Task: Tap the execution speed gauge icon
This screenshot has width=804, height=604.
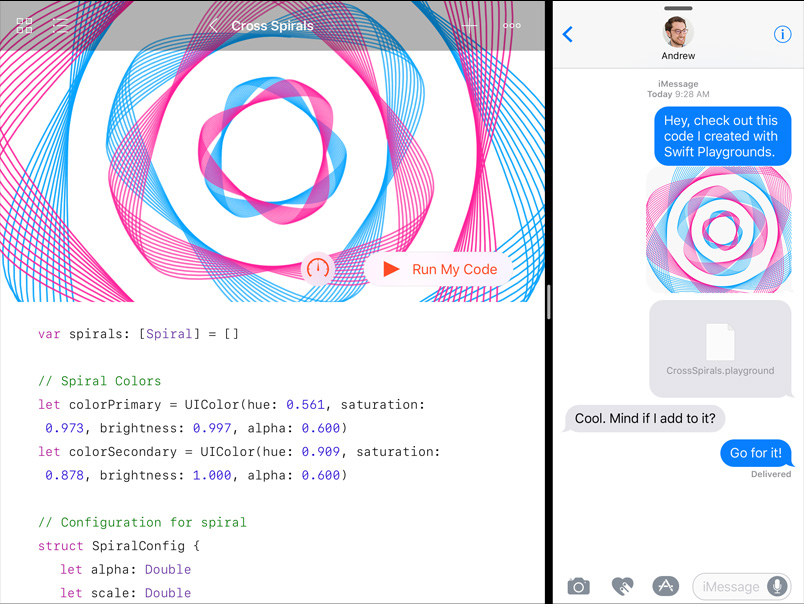Action: pos(318,269)
